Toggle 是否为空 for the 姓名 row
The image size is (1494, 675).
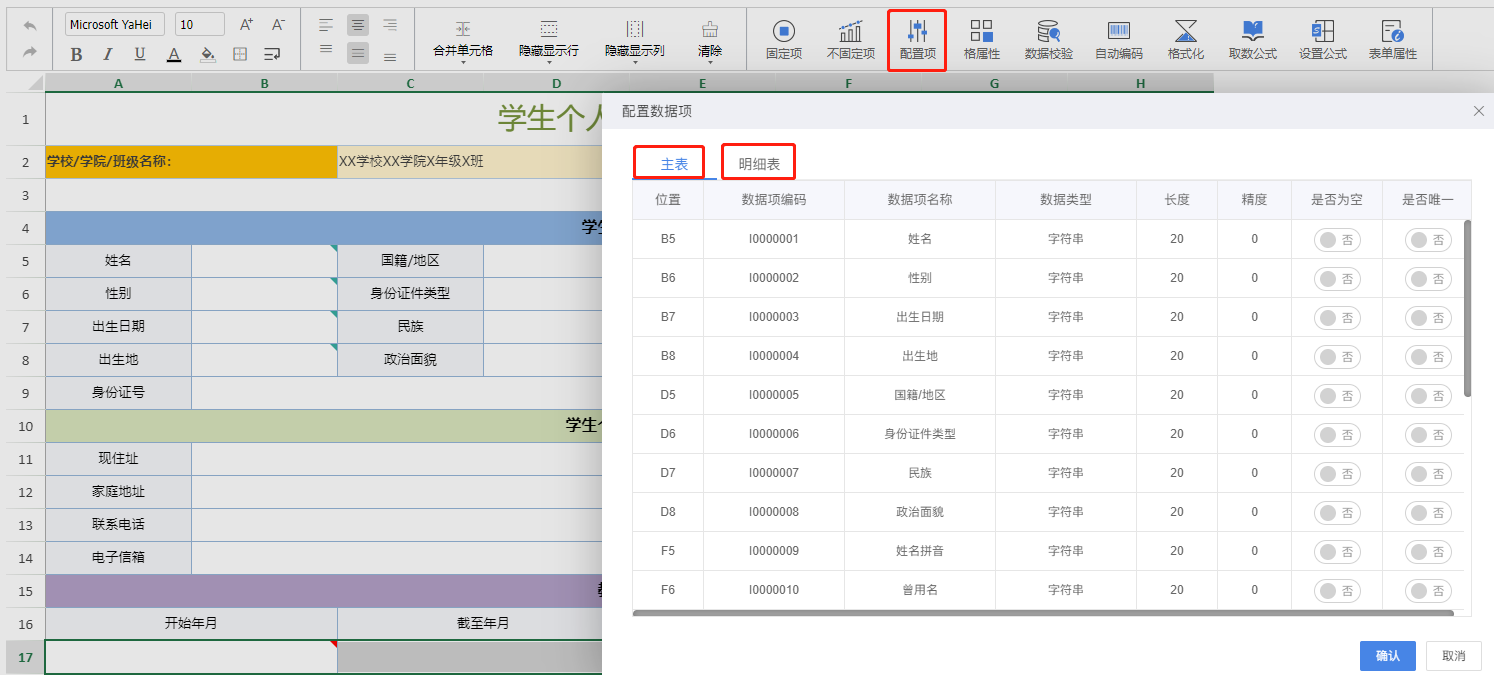1337,240
